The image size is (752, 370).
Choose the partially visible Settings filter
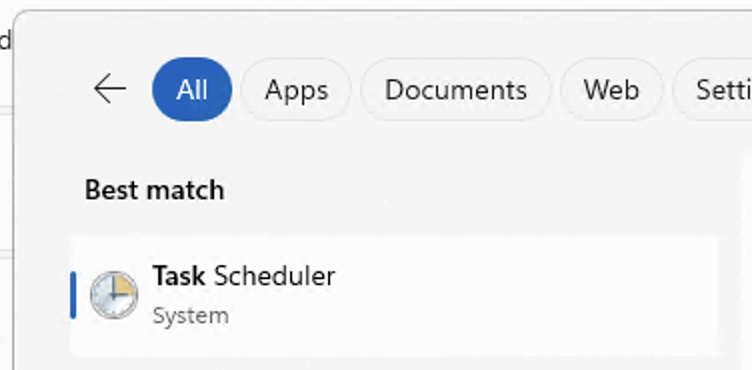(x=712, y=89)
